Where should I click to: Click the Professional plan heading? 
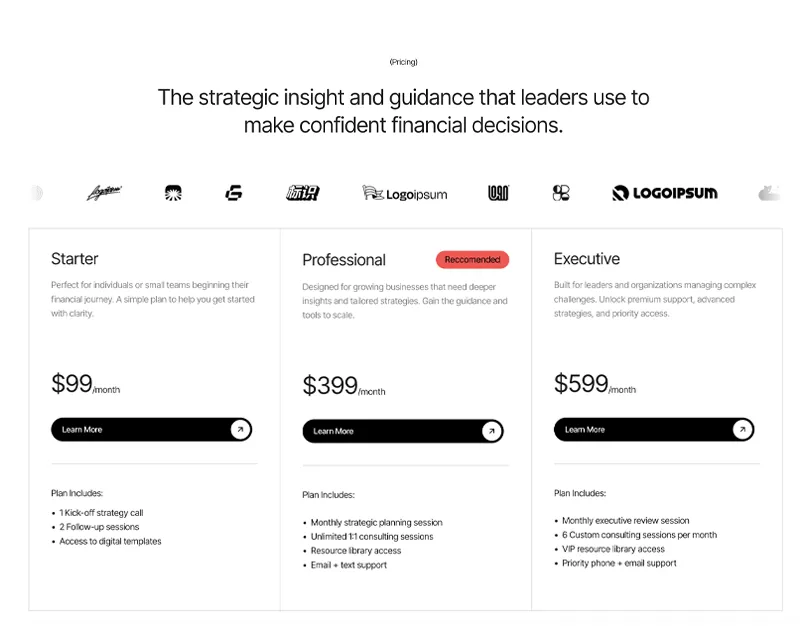(344, 259)
